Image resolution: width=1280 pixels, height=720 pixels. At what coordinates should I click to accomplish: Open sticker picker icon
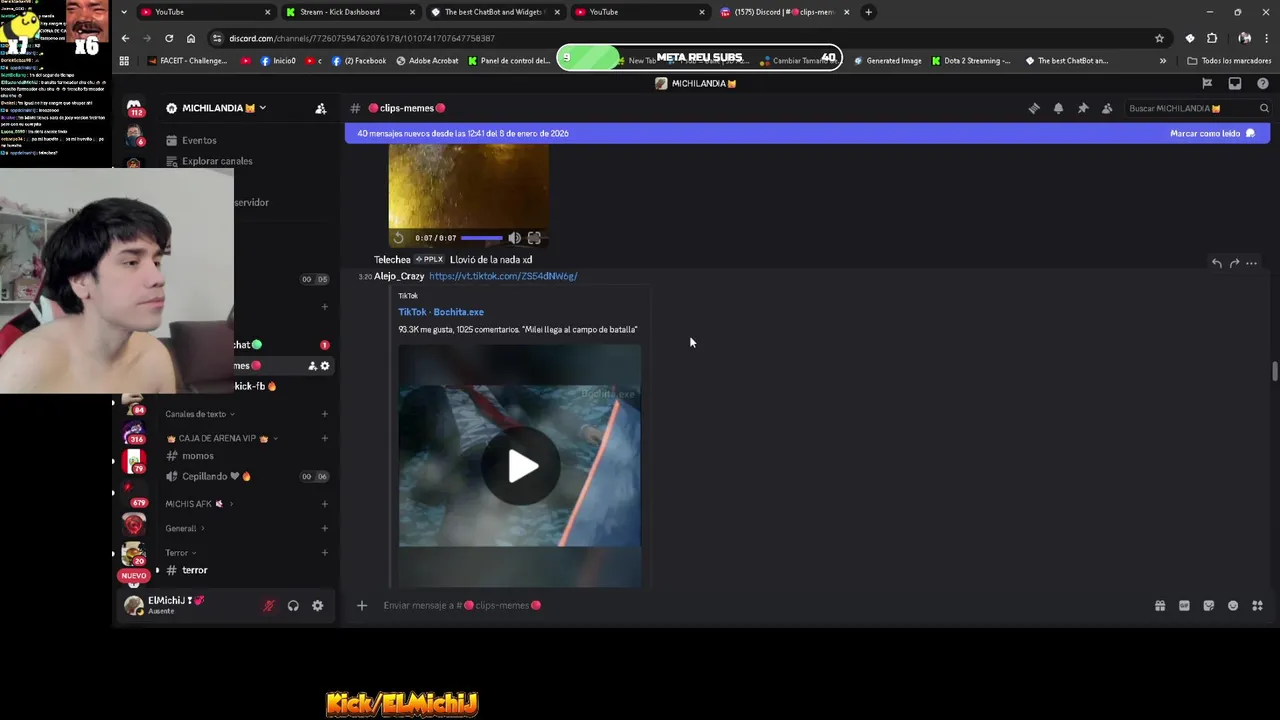pos(1208,605)
